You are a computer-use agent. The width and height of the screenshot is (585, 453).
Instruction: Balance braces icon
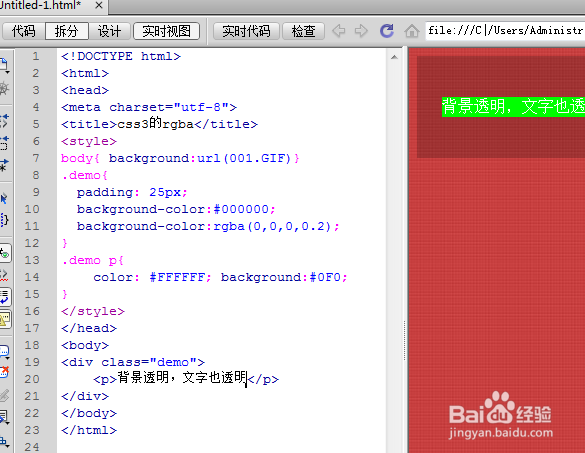pyautogui.click(x=4, y=219)
